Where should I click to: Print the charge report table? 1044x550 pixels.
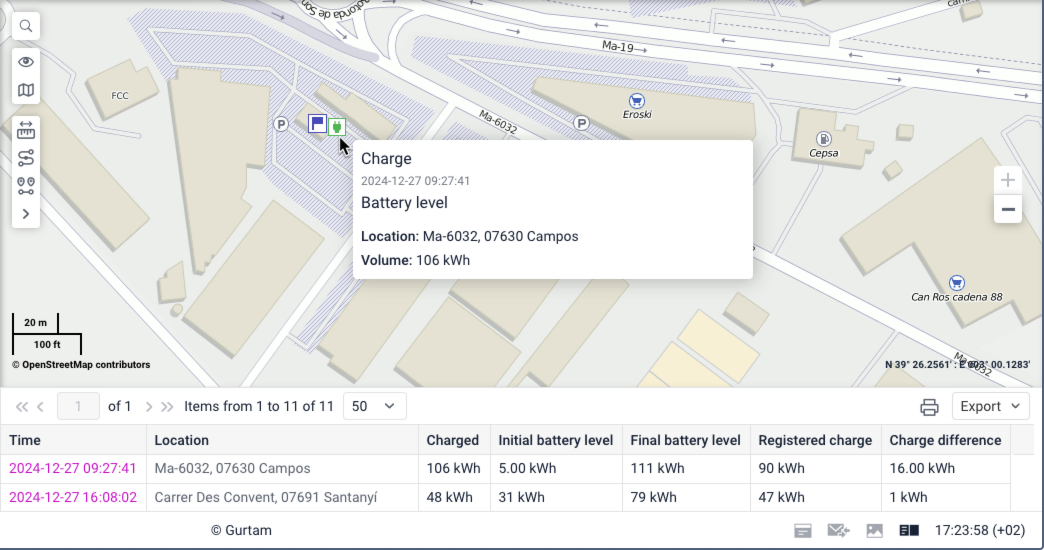[x=929, y=406]
